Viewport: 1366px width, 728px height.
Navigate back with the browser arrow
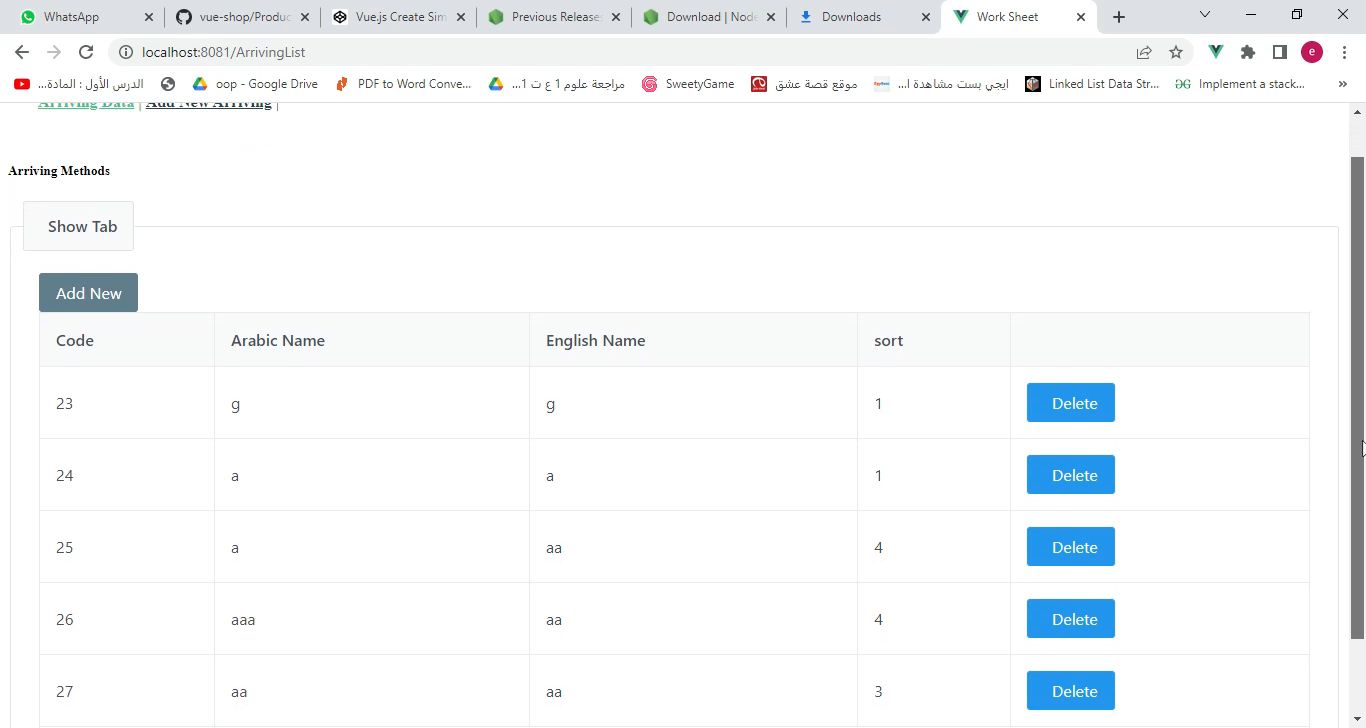pos(21,52)
